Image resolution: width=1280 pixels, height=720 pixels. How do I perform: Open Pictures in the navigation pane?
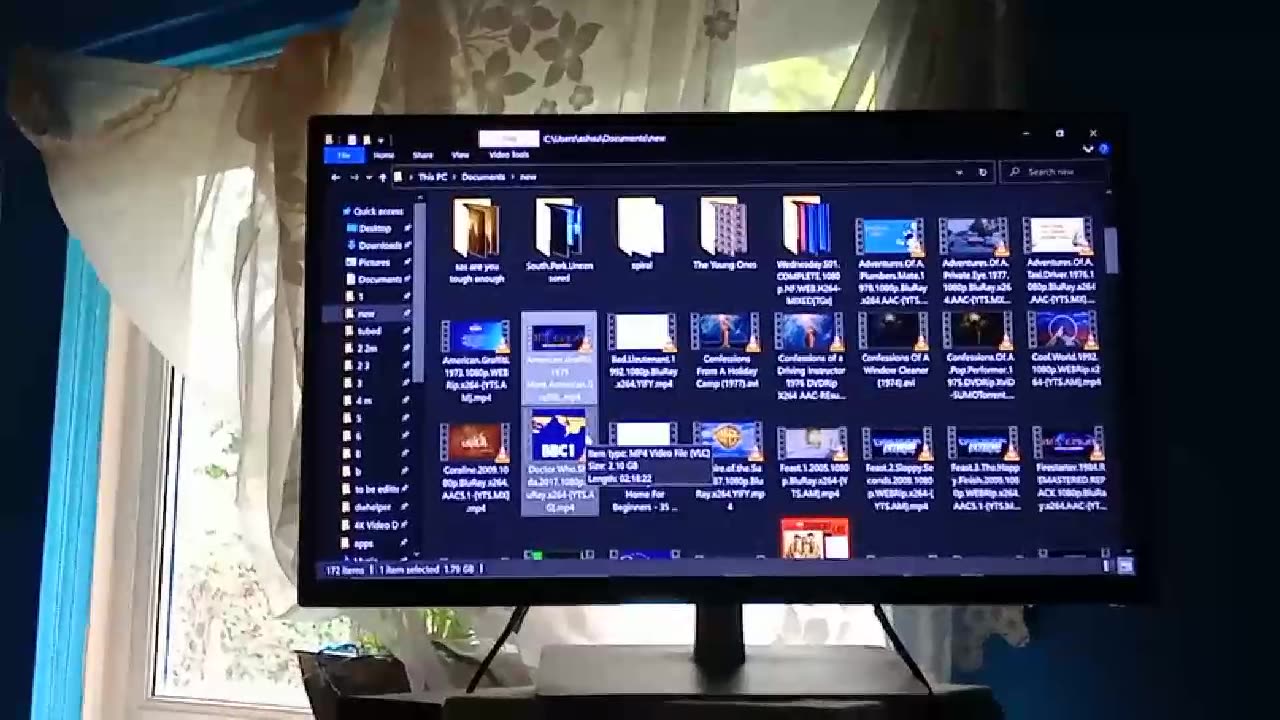376,262
